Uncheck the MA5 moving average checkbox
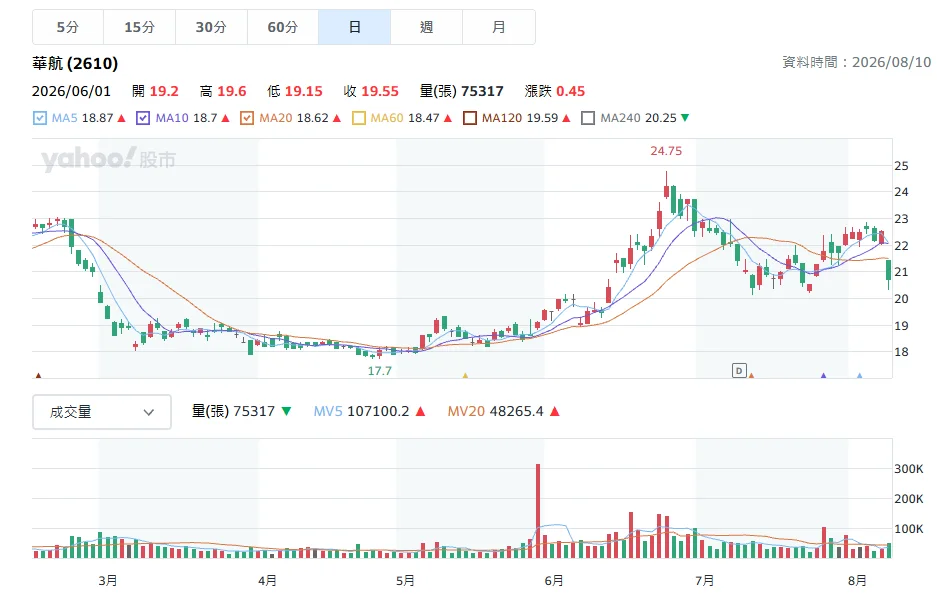The image size is (937, 597). click(x=39, y=118)
